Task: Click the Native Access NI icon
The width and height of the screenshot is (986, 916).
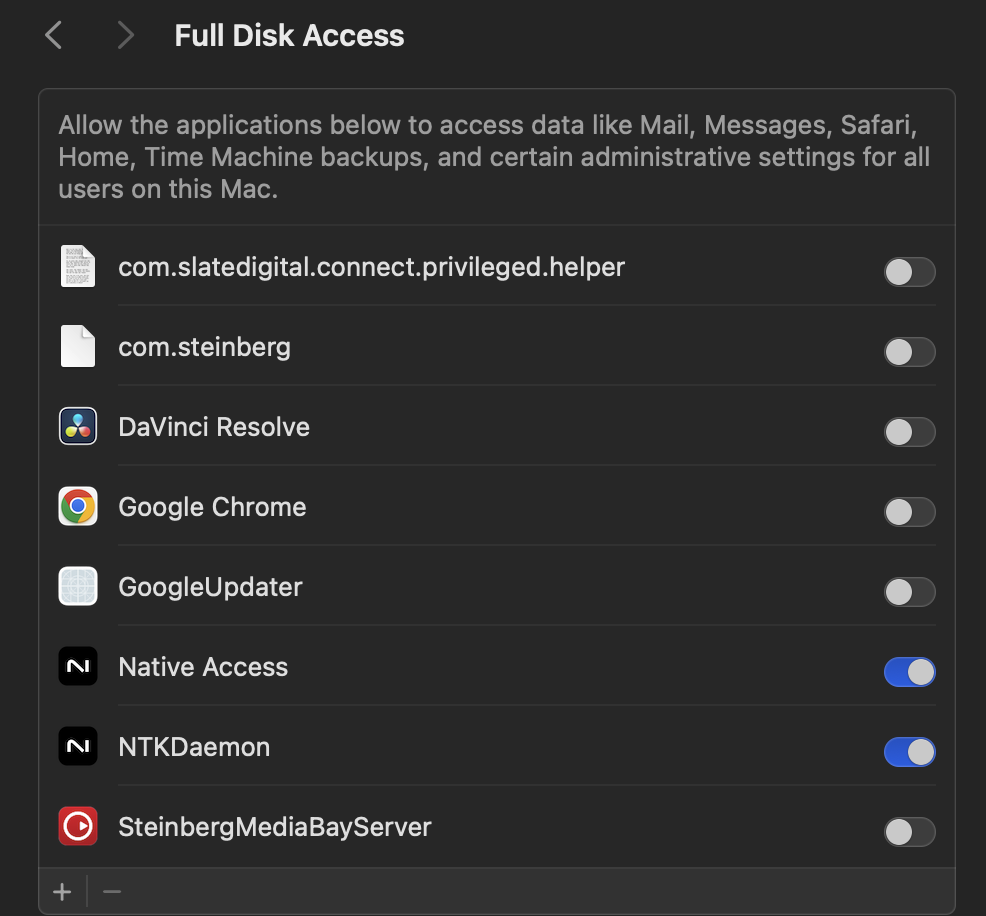Action: click(x=78, y=666)
